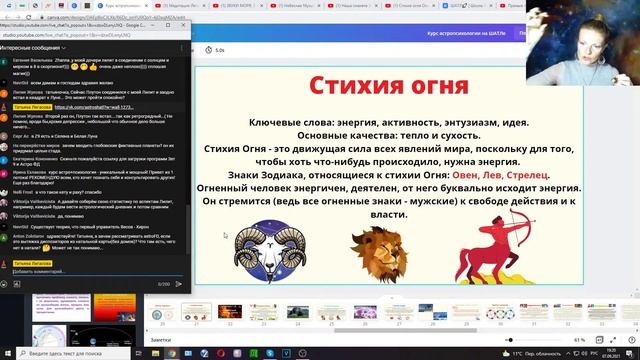Image resolution: width=640 pixels, height=360 pixels.
Task: Close the '(1) Медитация' YouTube tab
Action: click(x=205, y=6)
